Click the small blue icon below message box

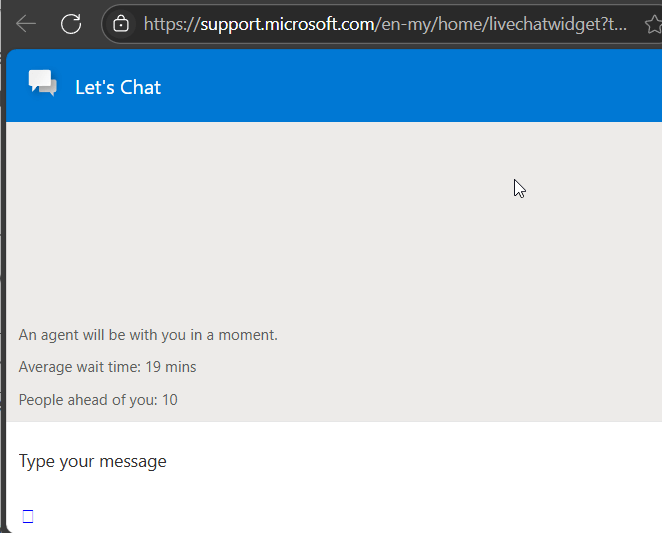click(x=28, y=516)
